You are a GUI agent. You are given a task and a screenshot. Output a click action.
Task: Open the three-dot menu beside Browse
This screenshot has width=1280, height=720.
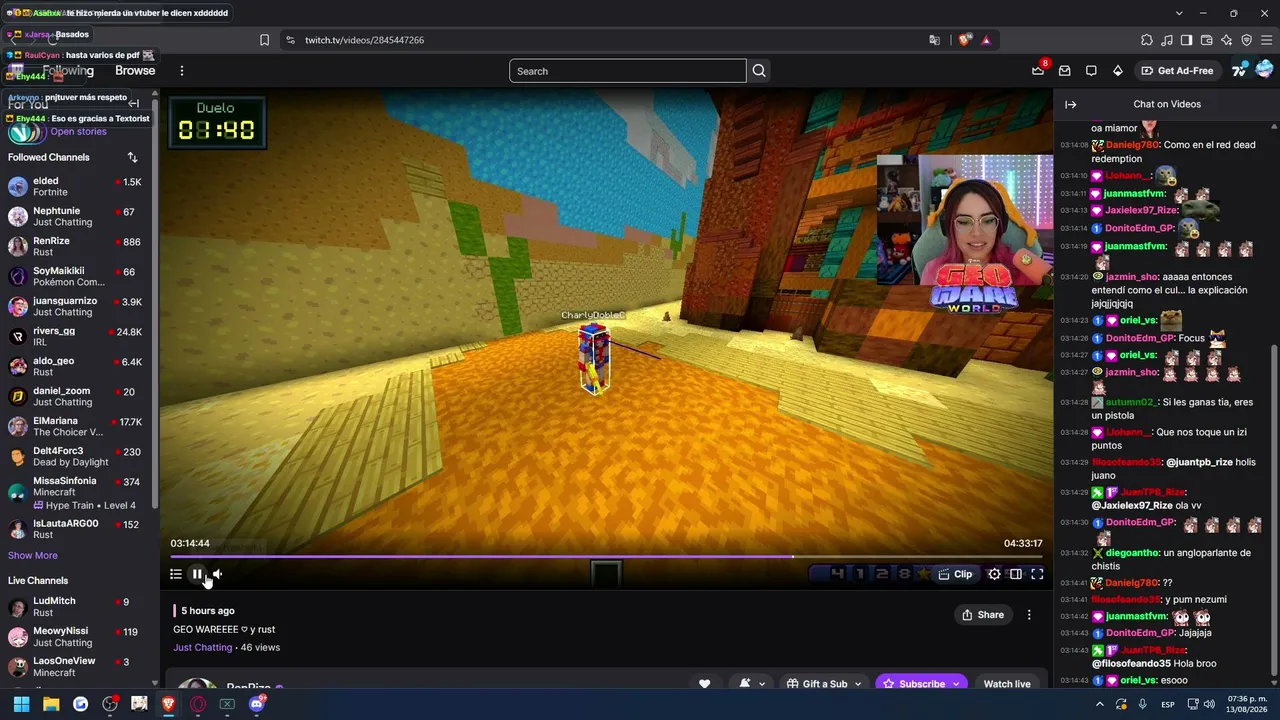pyautogui.click(x=182, y=71)
